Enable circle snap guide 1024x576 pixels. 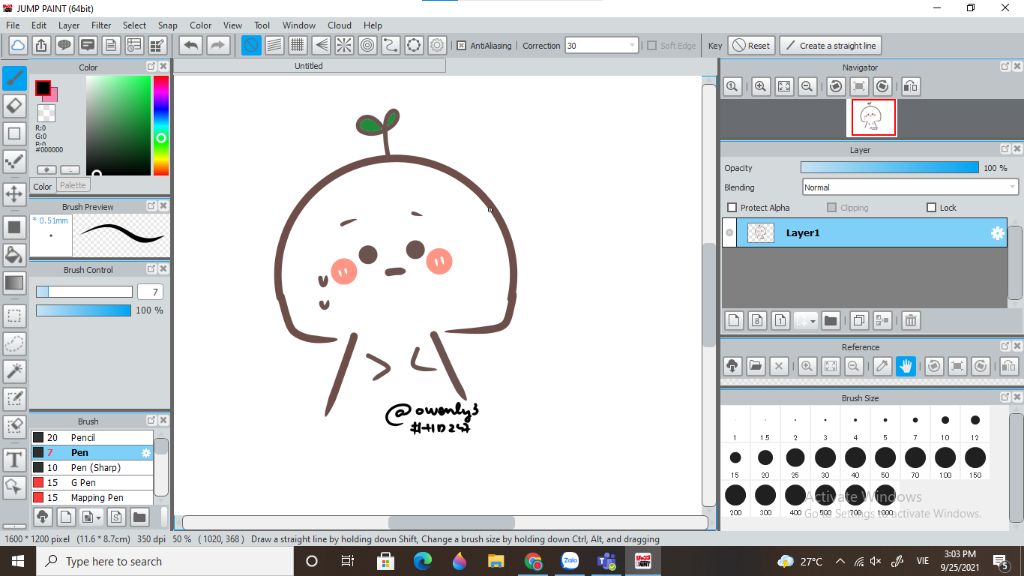tap(367, 46)
